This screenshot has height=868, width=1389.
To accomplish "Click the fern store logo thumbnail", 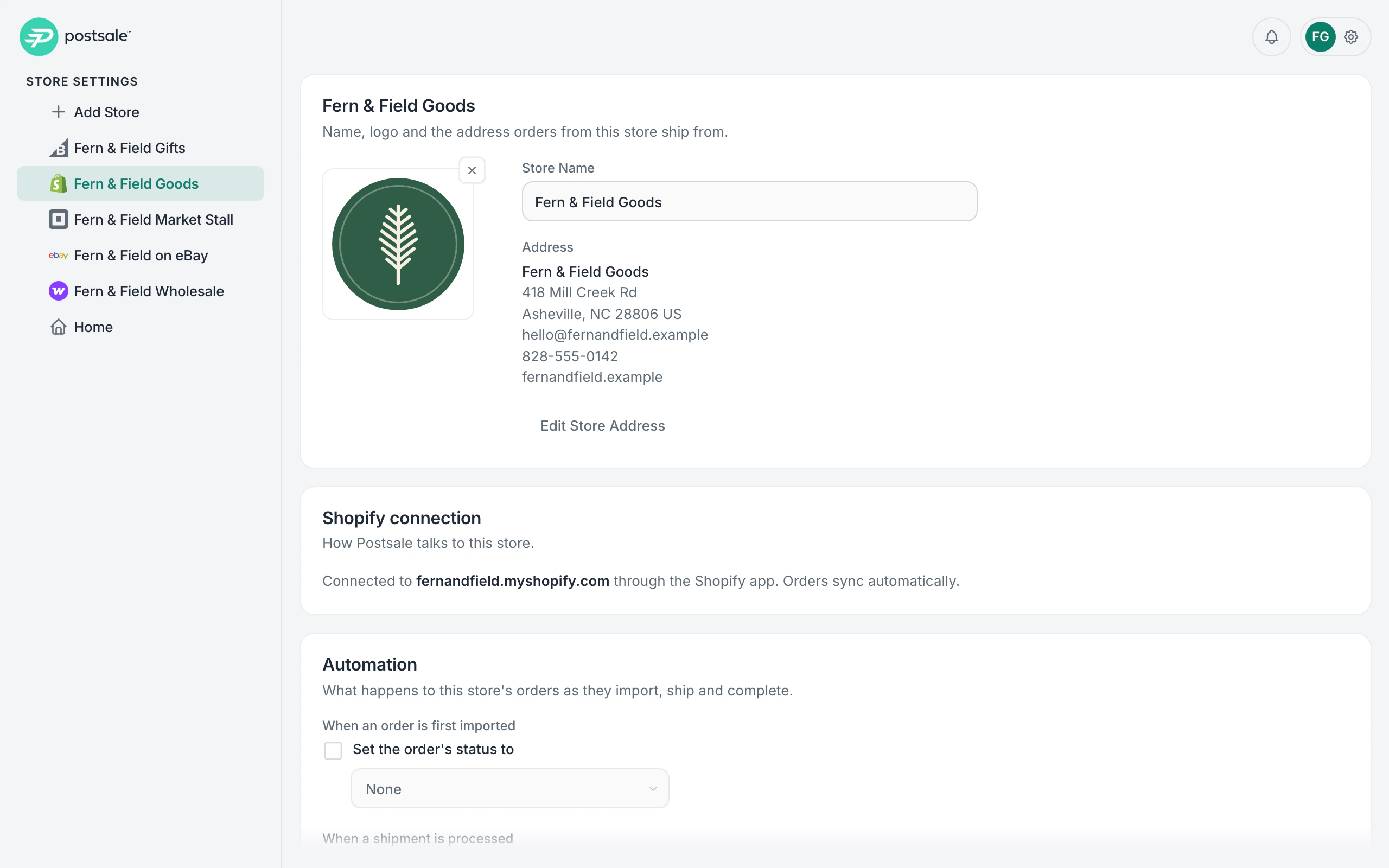I will [x=398, y=244].
